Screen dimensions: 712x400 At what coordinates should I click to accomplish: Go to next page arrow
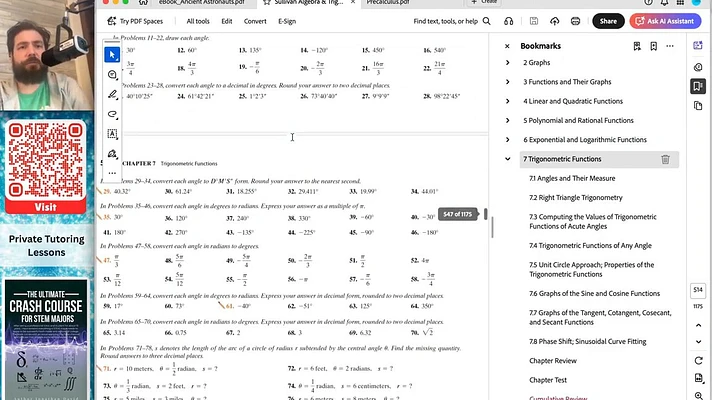(698, 341)
